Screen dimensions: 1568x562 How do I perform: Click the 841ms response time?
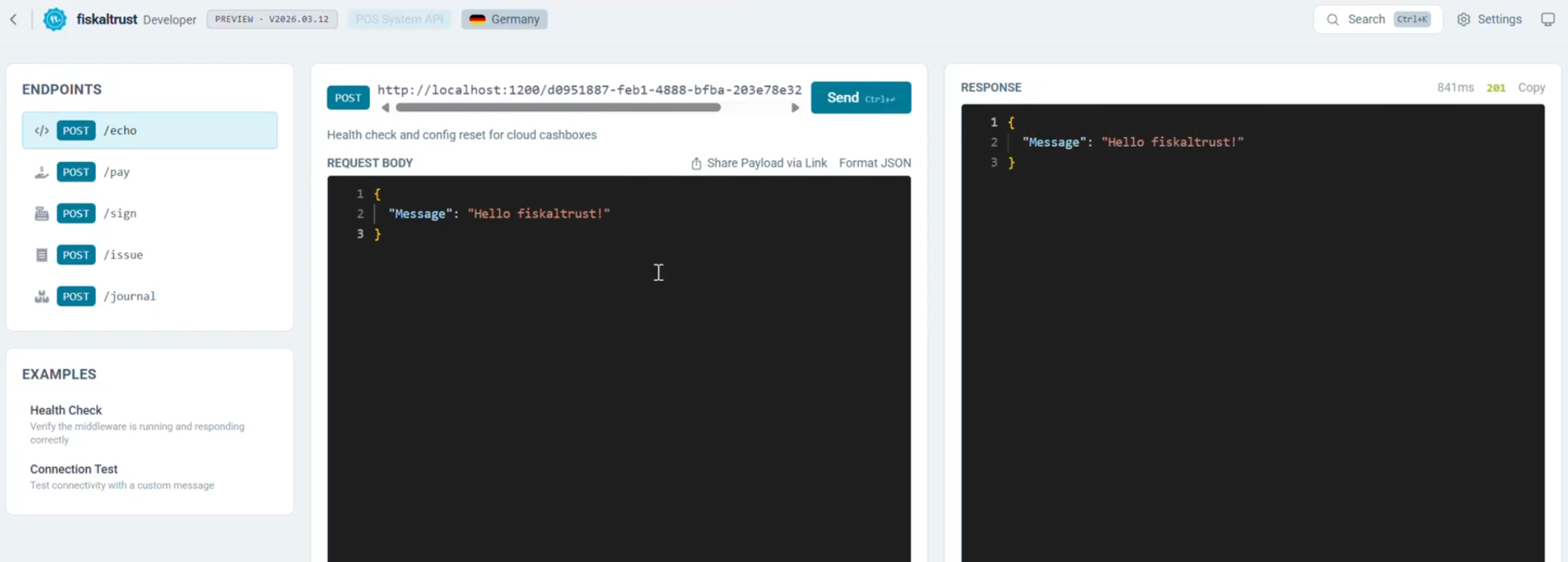point(1455,88)
